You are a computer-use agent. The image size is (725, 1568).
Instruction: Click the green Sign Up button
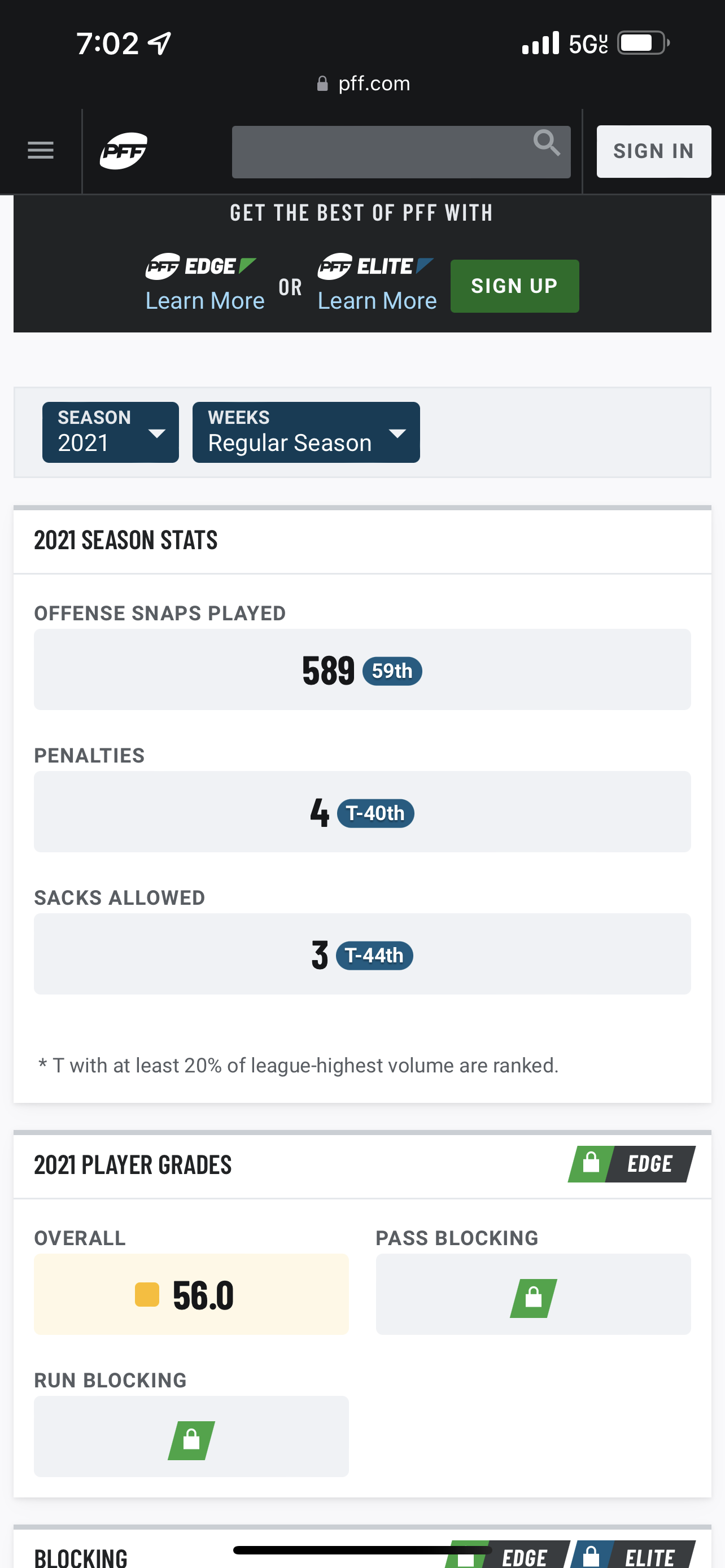514,286
